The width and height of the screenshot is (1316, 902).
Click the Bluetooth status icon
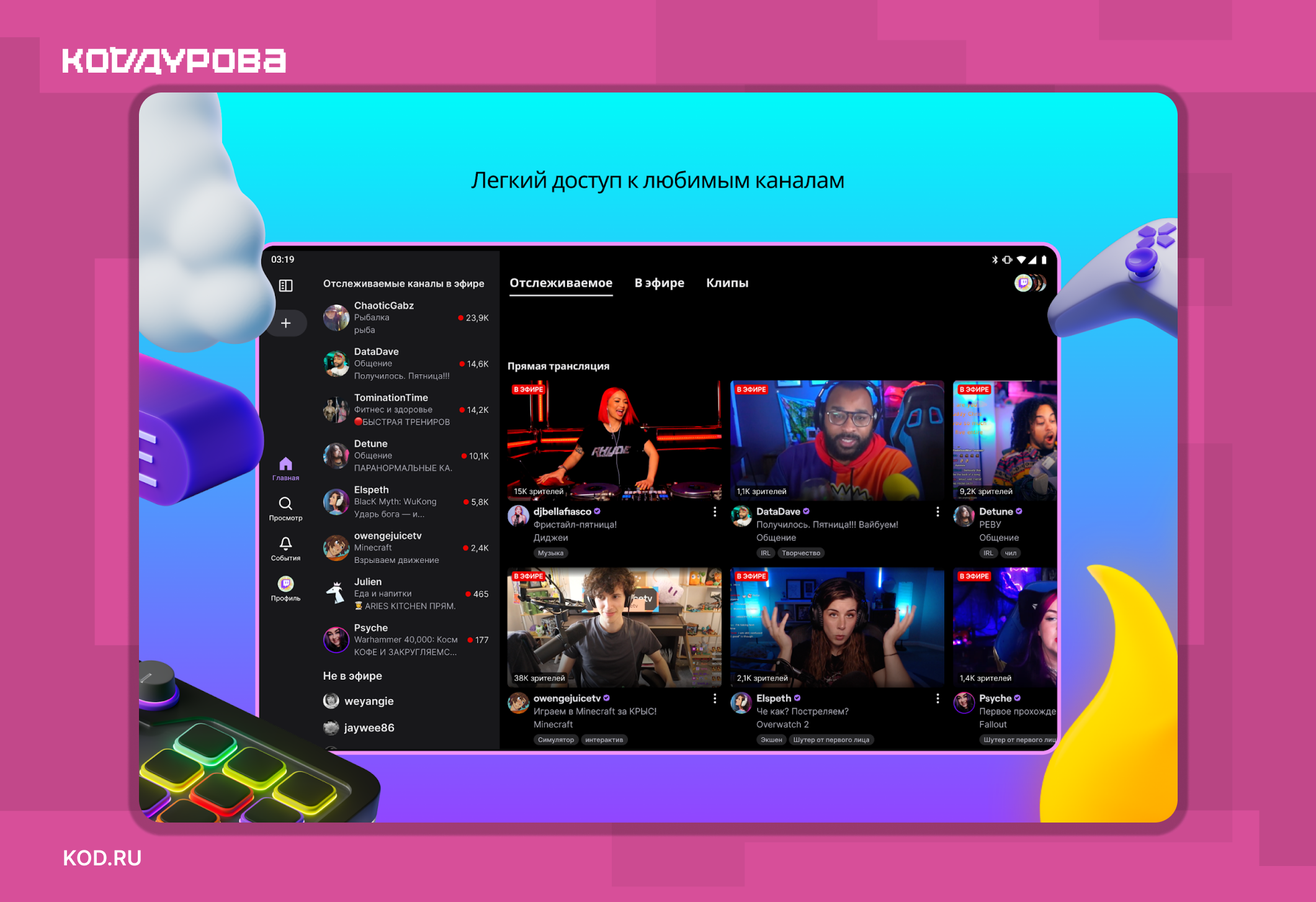point(995,259)
